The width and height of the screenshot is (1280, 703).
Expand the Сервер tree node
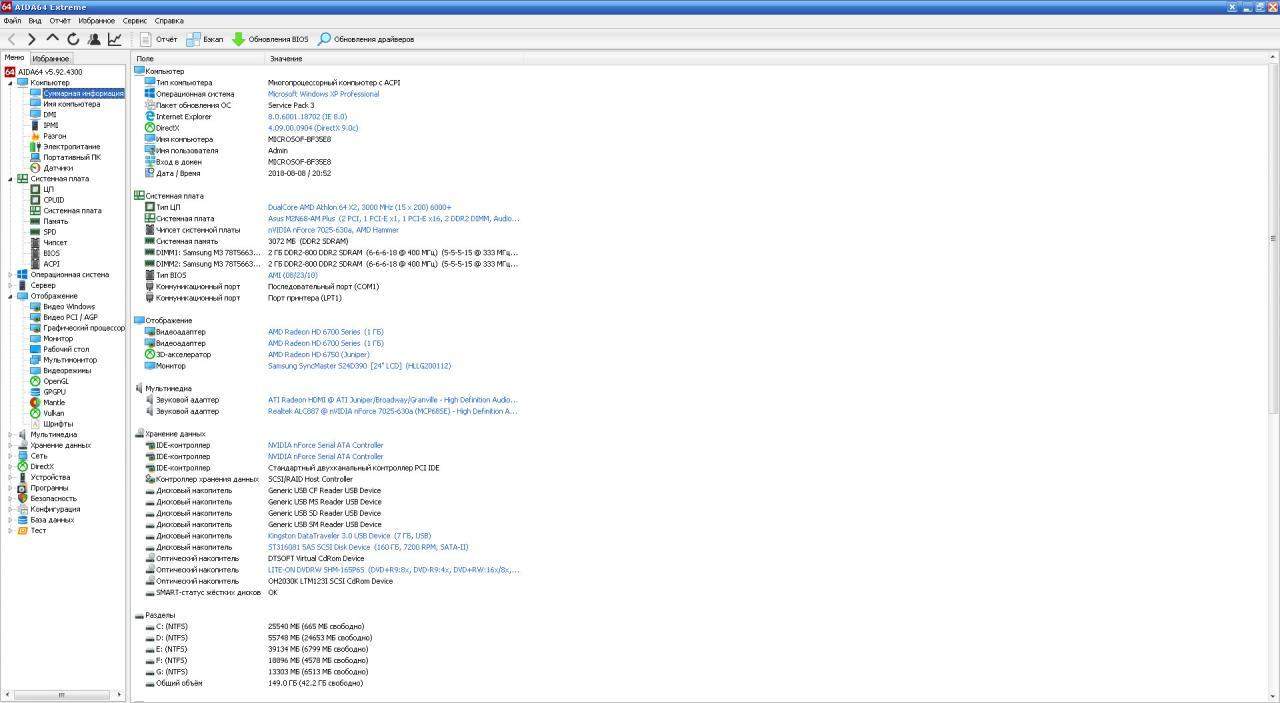tap(10, 285)
